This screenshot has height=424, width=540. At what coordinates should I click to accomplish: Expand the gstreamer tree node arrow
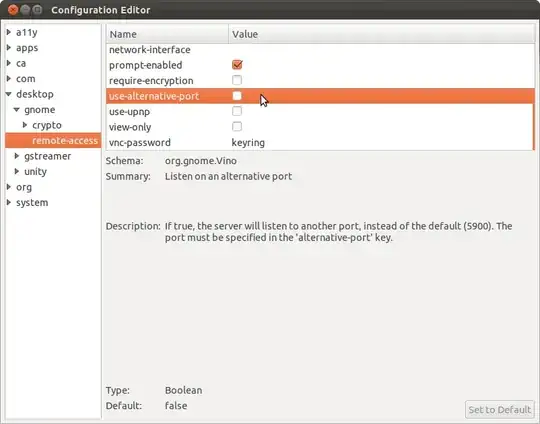[x=17, y=156]
